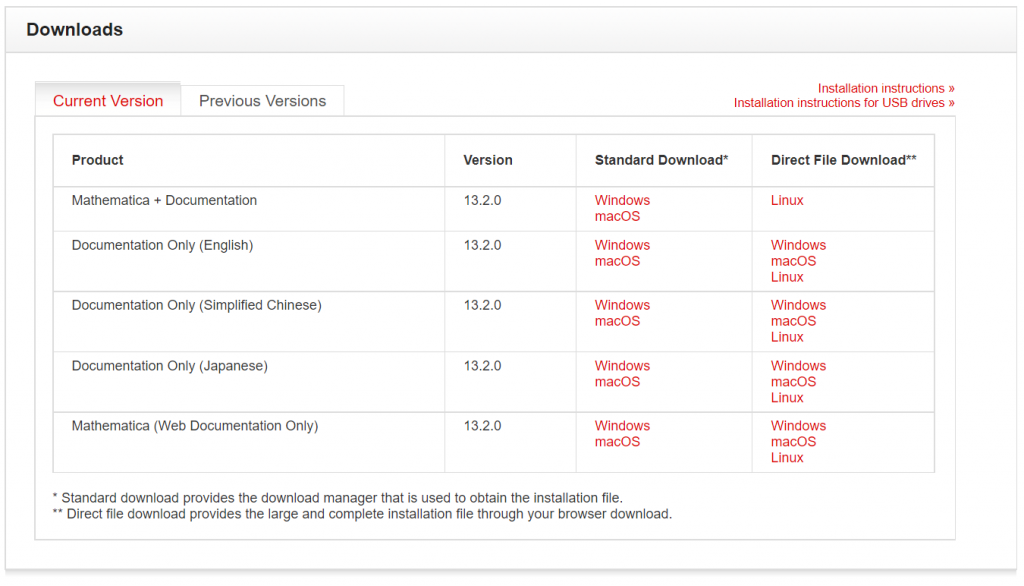1024x586 pixels.
Task: Download Japanese documentation direct Windows file
Action: (x=798, y=366)
